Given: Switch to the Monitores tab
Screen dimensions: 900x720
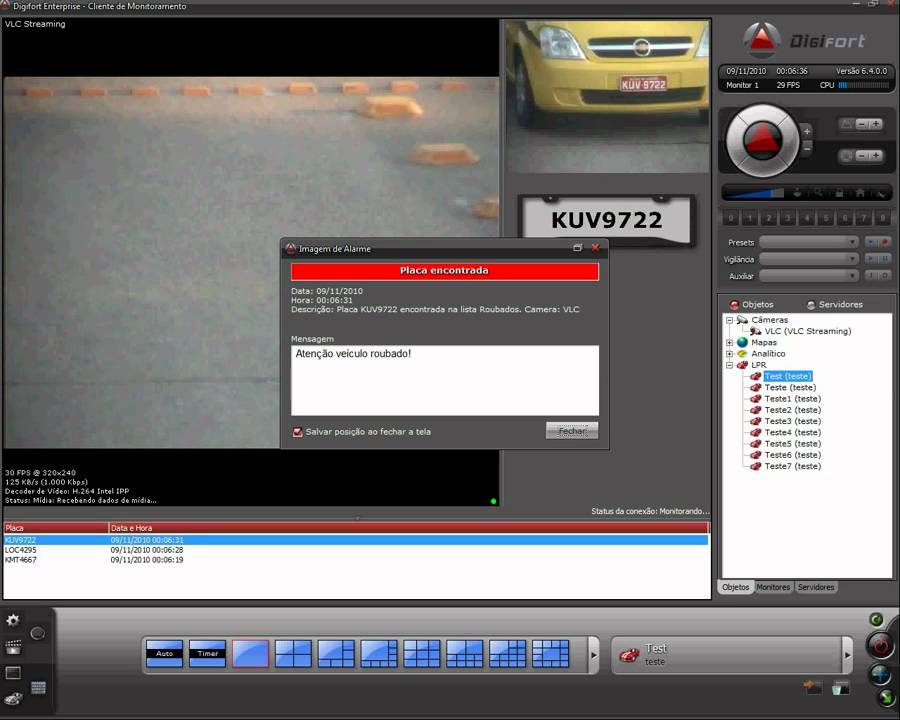Looking at the screenshot, I should pos(773,587).
